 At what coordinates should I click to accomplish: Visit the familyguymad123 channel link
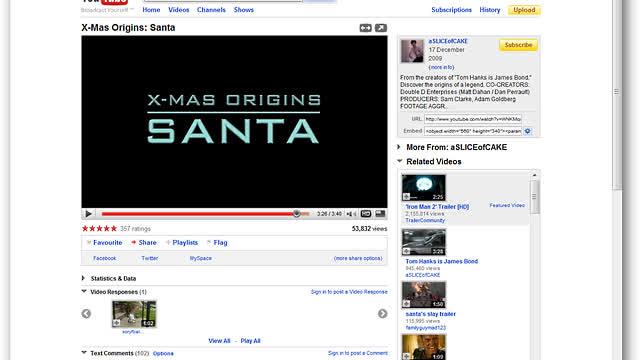point(426,328)
